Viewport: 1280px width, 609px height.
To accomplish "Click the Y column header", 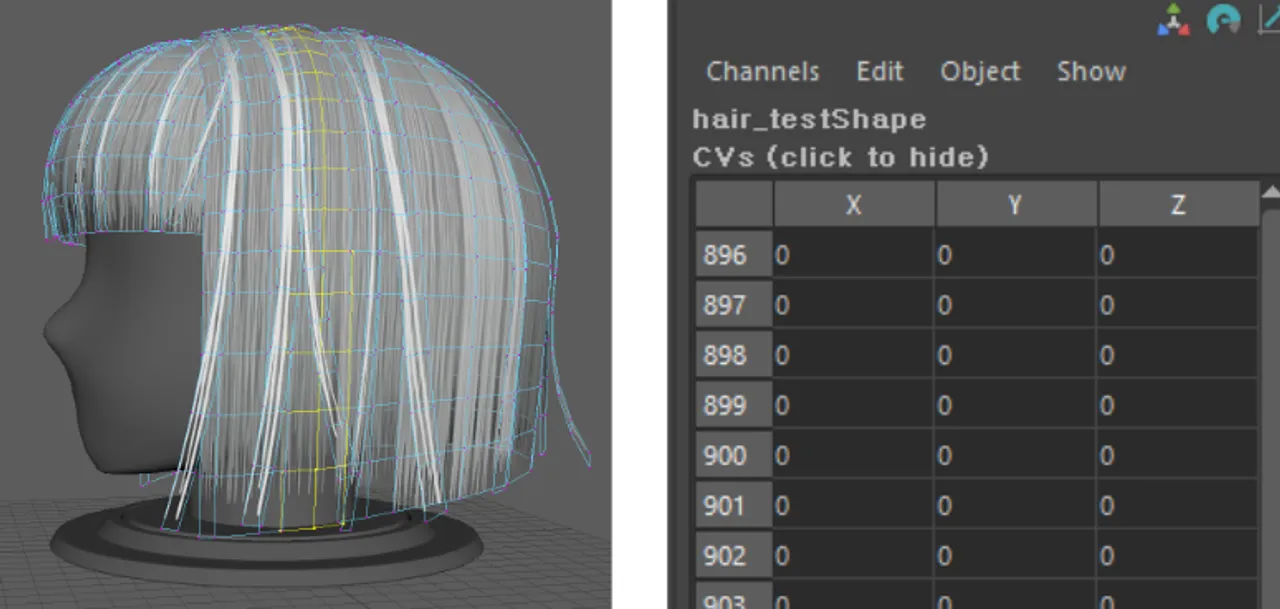I will pos(1015,205).
